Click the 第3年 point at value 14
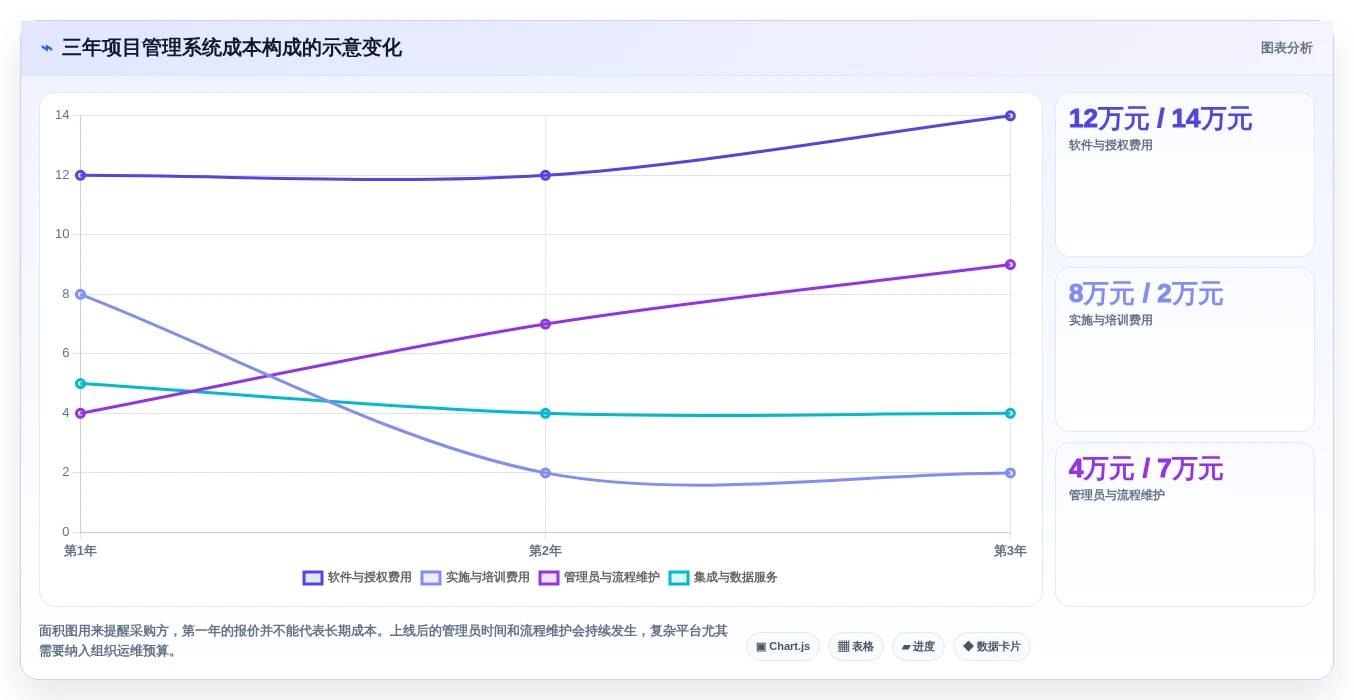This screenshot has height=700, width=1354. point(1010,116)
